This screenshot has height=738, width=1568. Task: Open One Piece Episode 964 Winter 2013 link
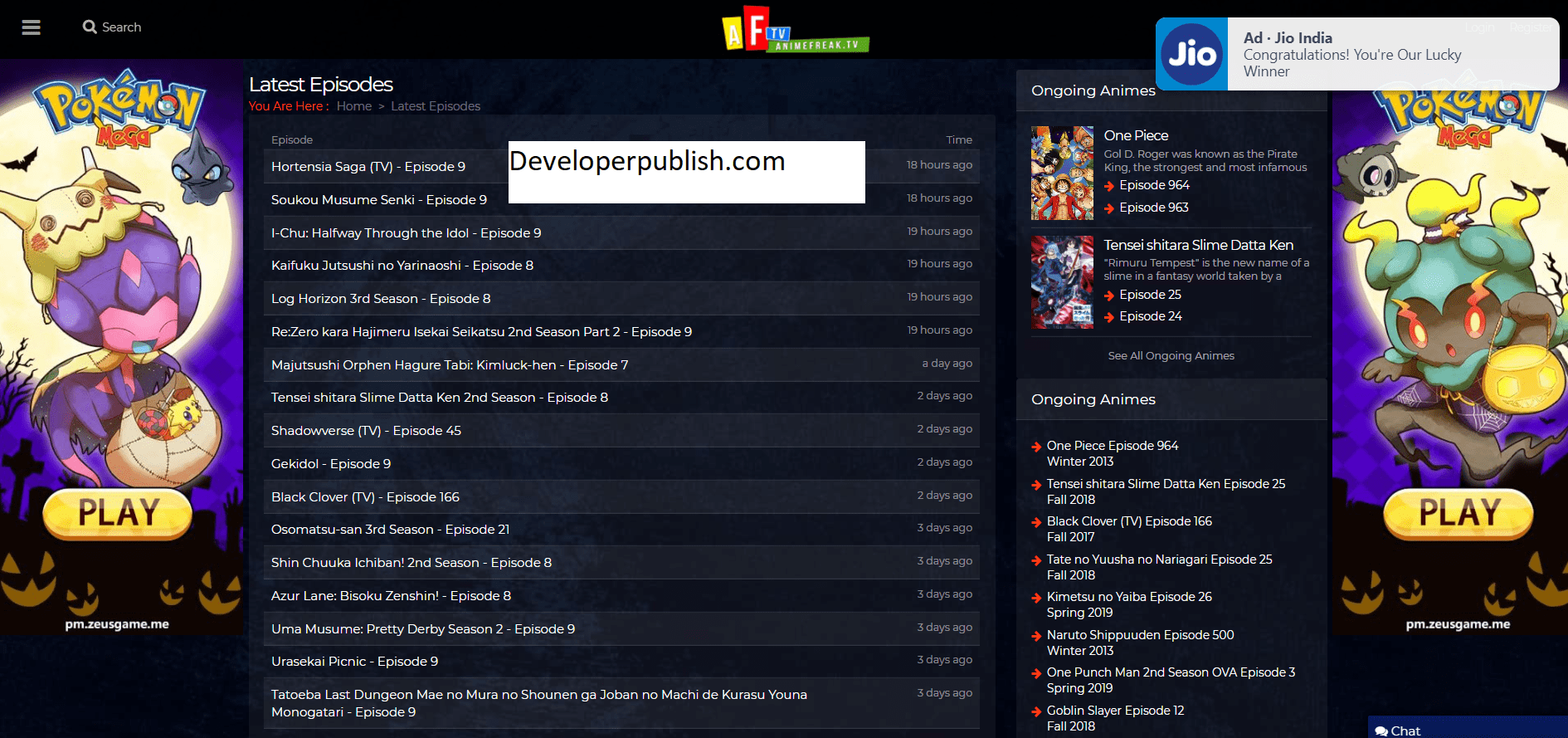pyautogui.click(x=1113, y=453)
